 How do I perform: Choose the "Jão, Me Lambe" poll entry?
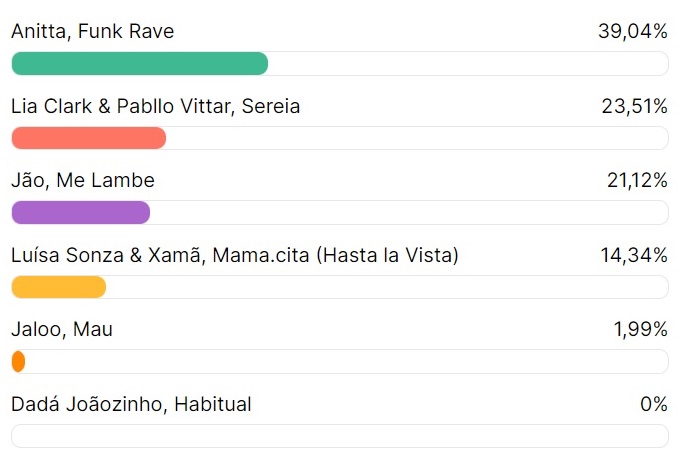click(82, 181)
